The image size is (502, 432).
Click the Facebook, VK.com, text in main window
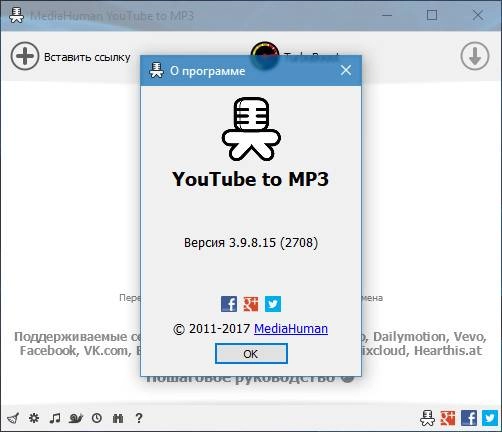click(76, 351)
